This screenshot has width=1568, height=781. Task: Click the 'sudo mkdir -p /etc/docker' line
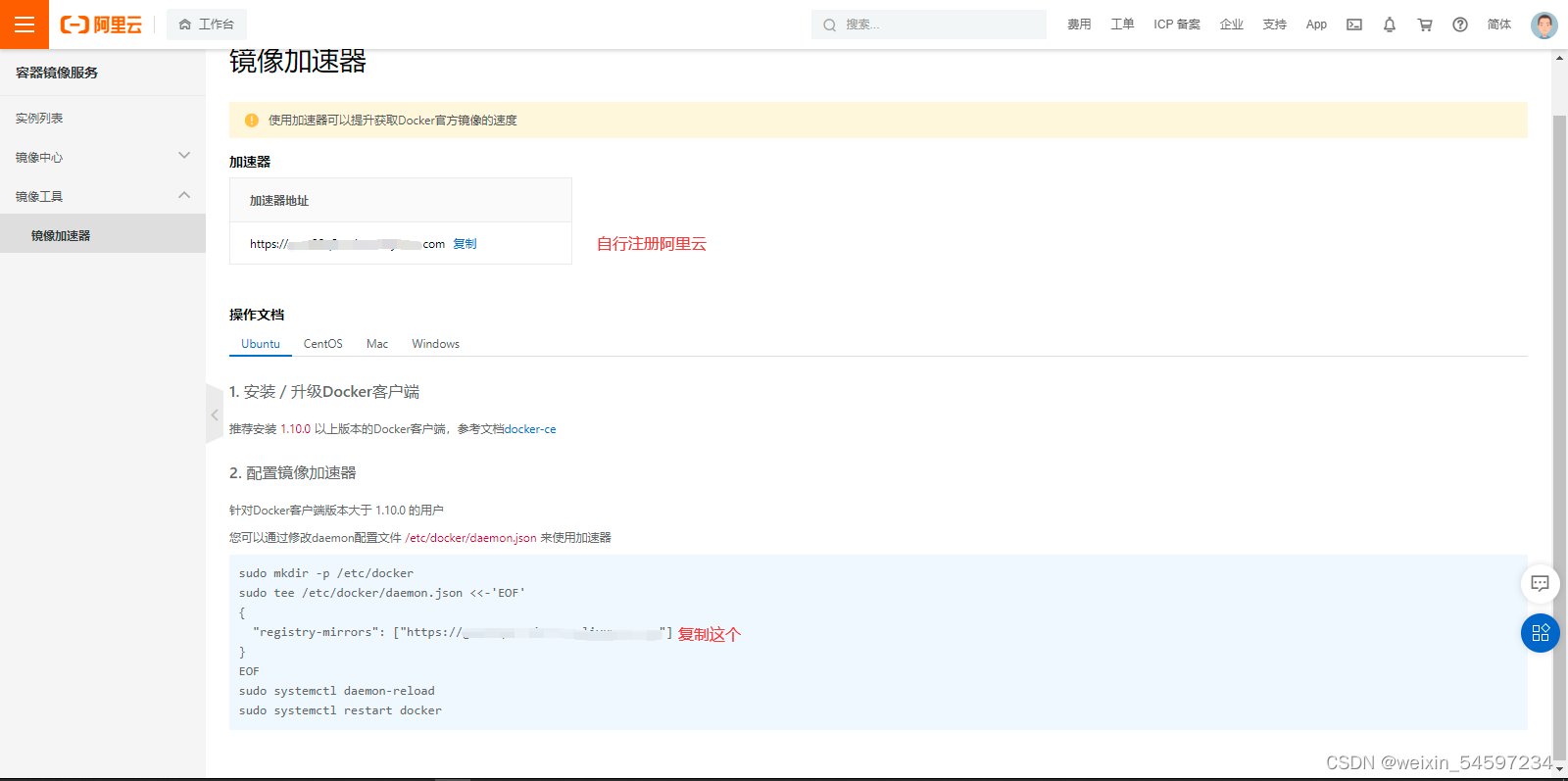click(x=326, y=573)
